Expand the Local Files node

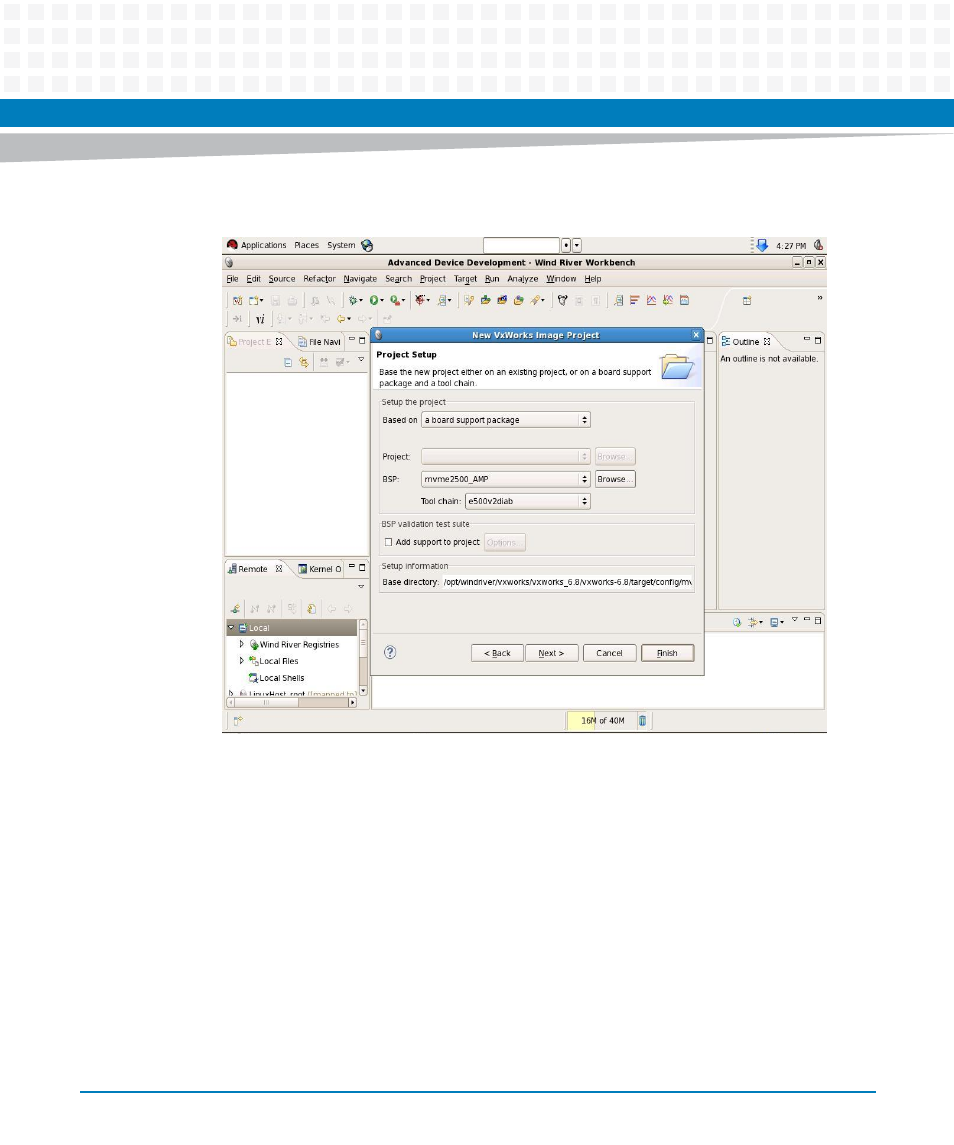242,660
